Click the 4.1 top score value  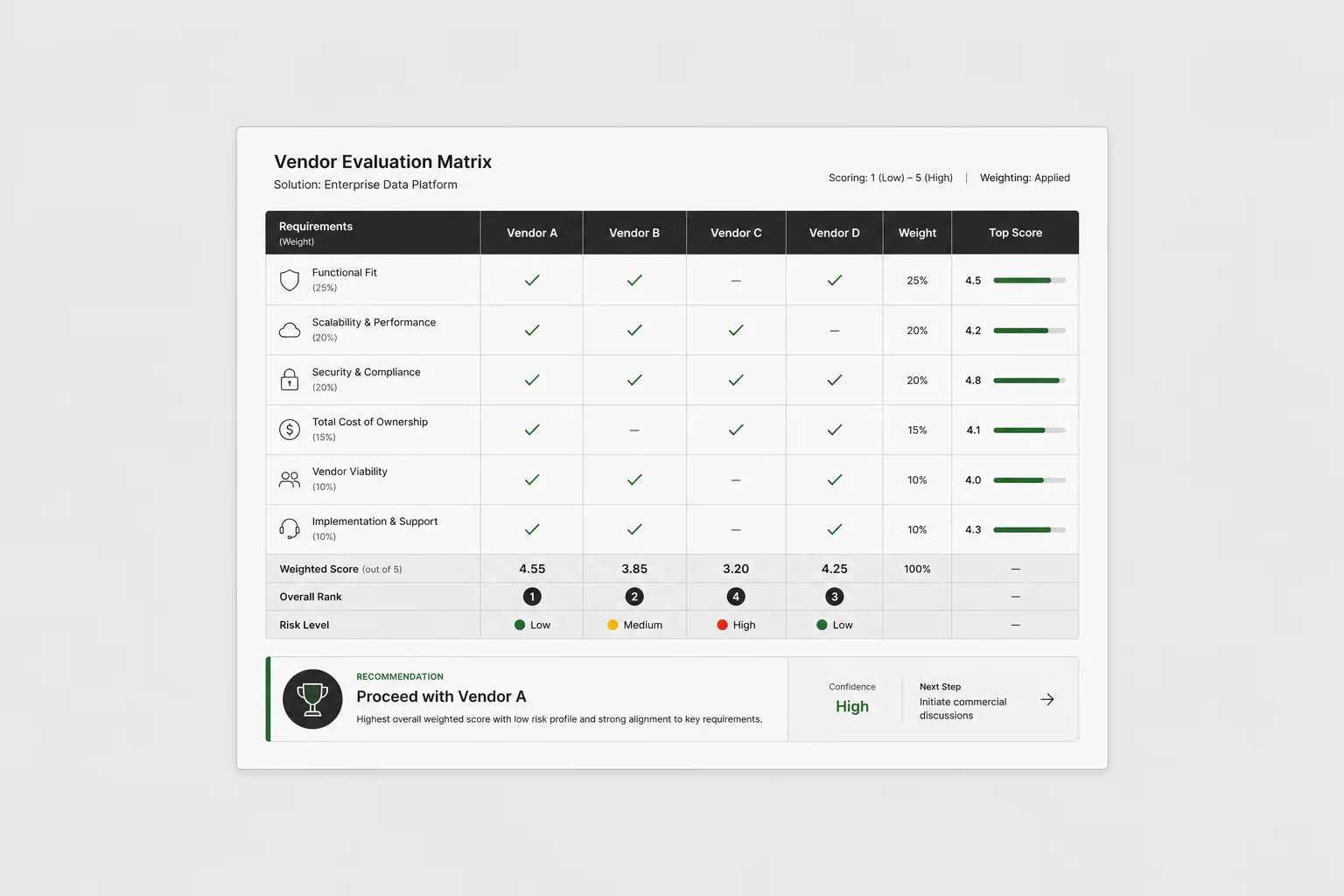[x=973, y=430]
